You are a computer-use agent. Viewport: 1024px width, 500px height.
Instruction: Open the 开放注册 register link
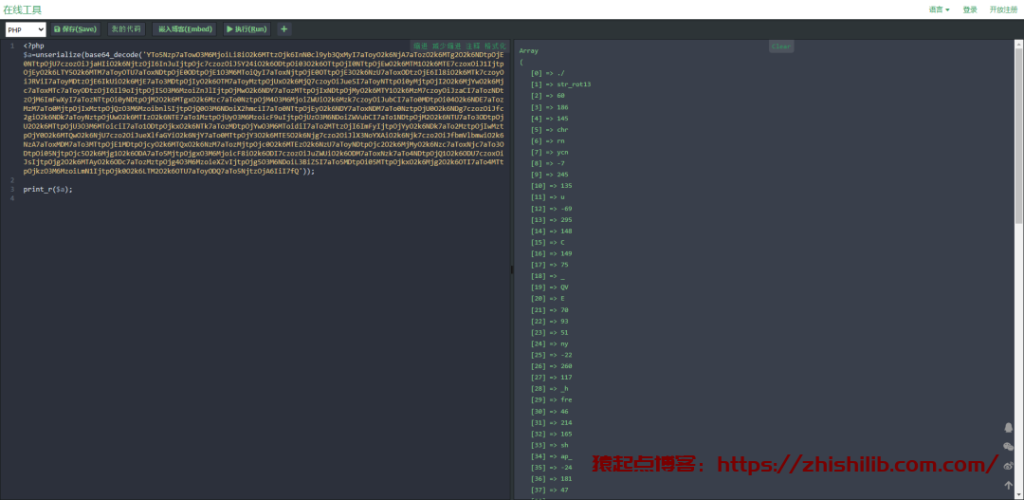(x=1003, y=9)
